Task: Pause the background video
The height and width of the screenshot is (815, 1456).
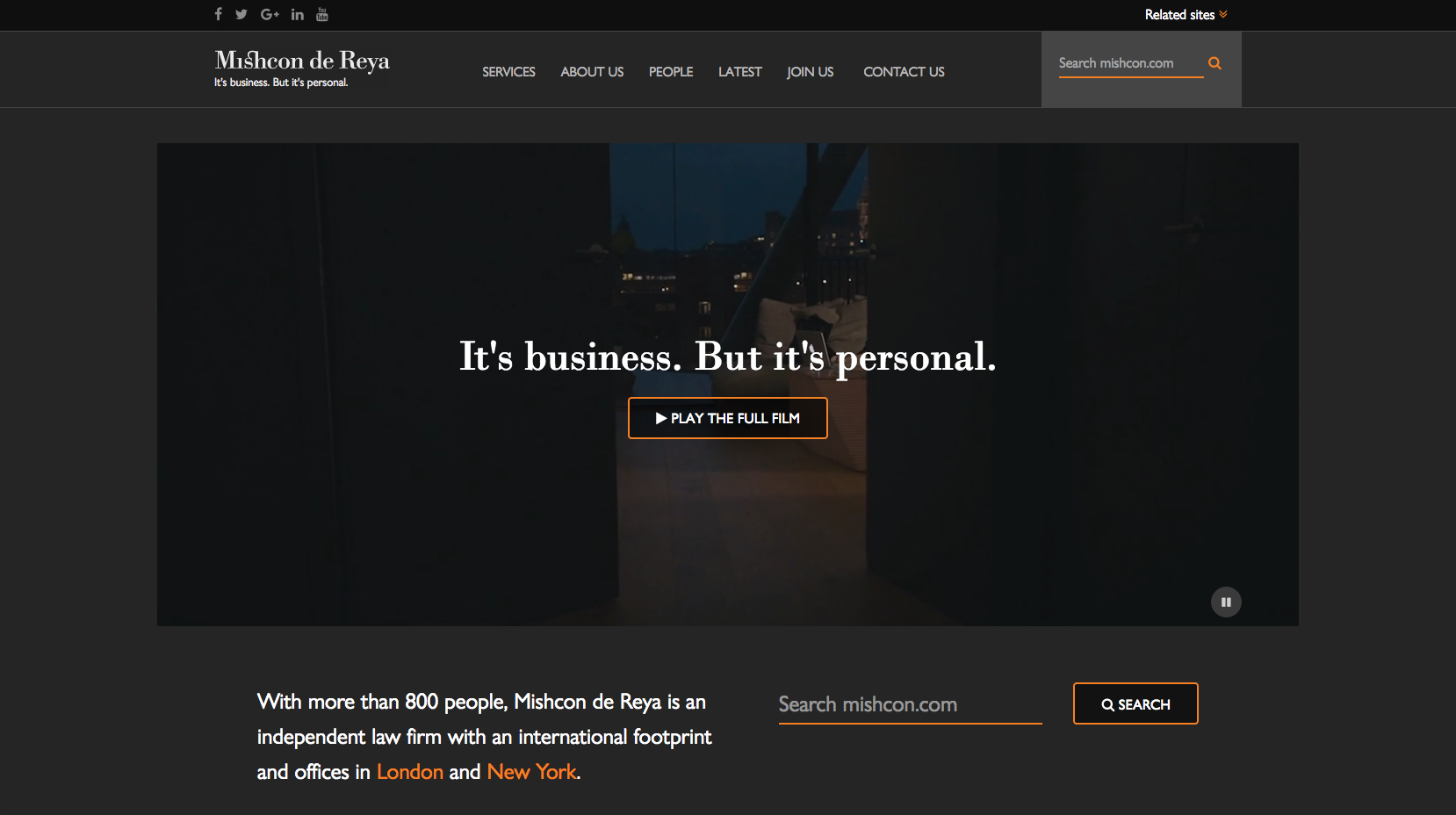Action: (x=1226, y=602)
